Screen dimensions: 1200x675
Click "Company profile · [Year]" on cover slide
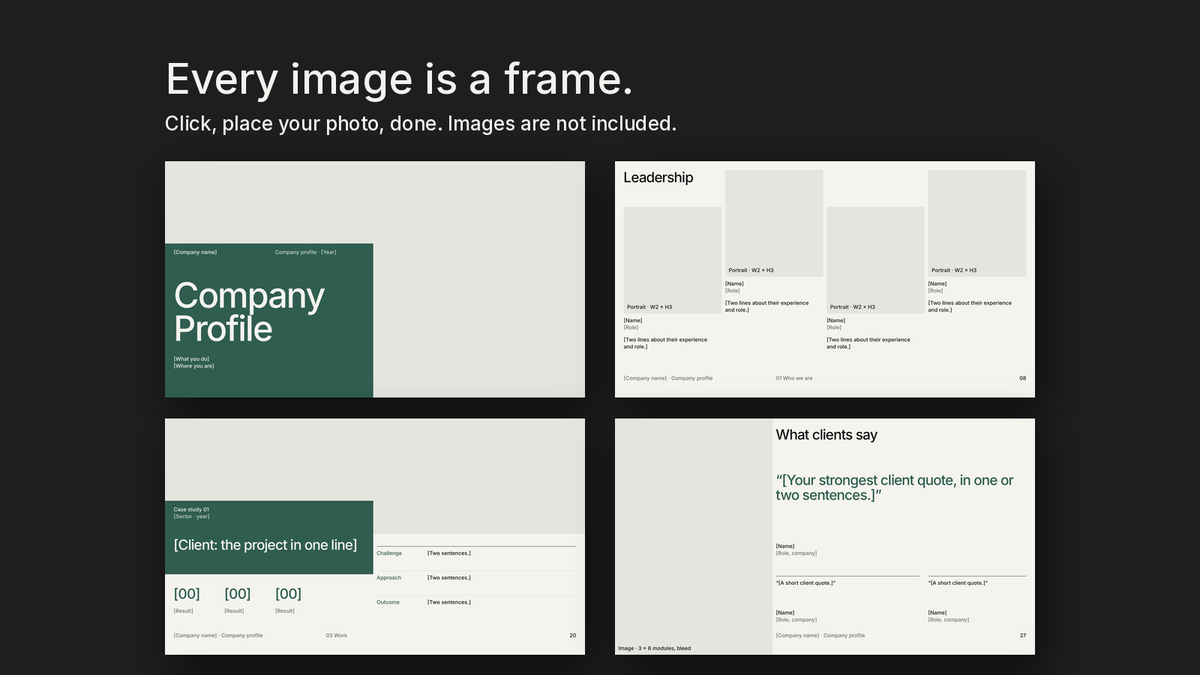[306, 252]
